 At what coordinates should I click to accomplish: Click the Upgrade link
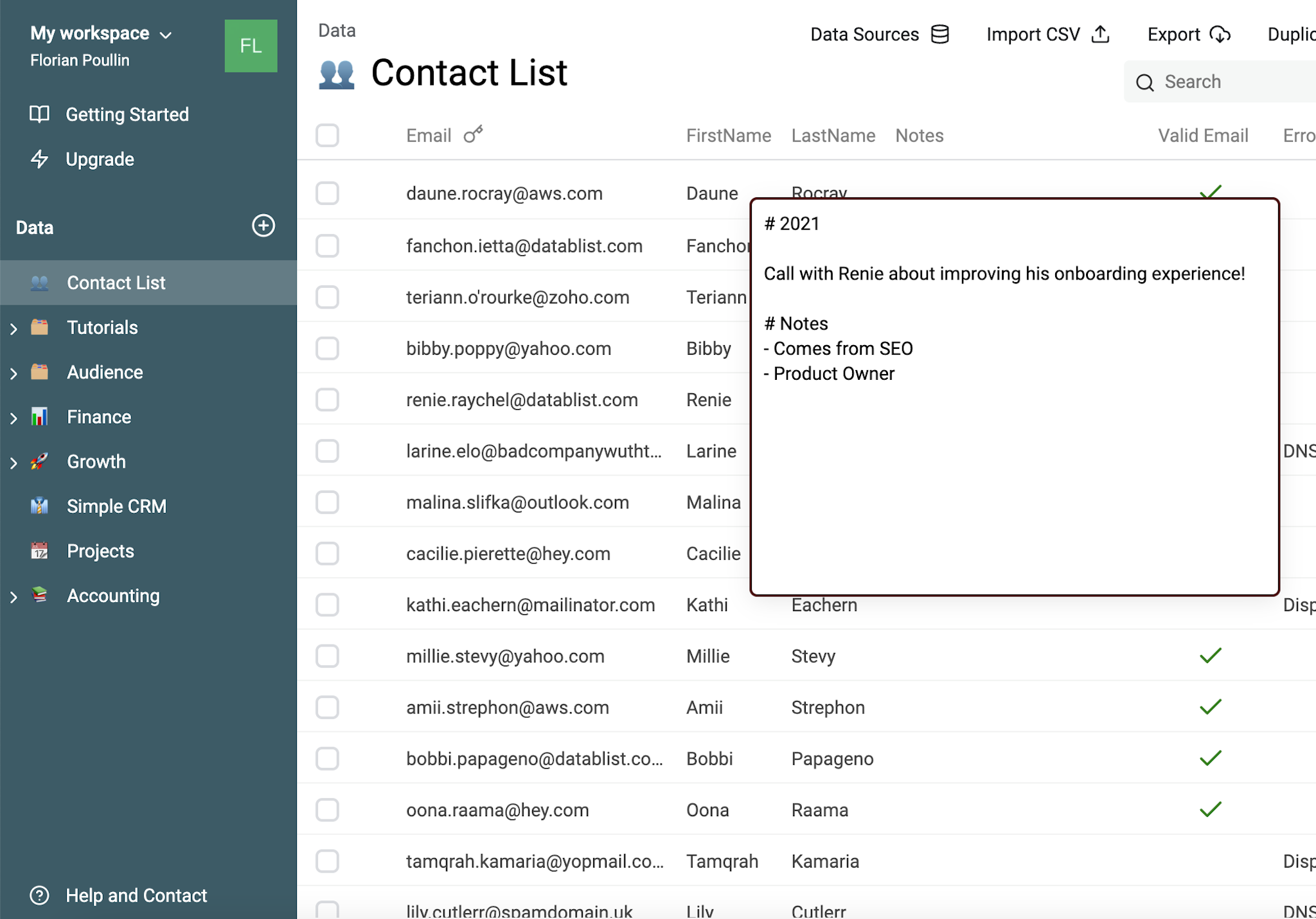[x=100, y=159]
